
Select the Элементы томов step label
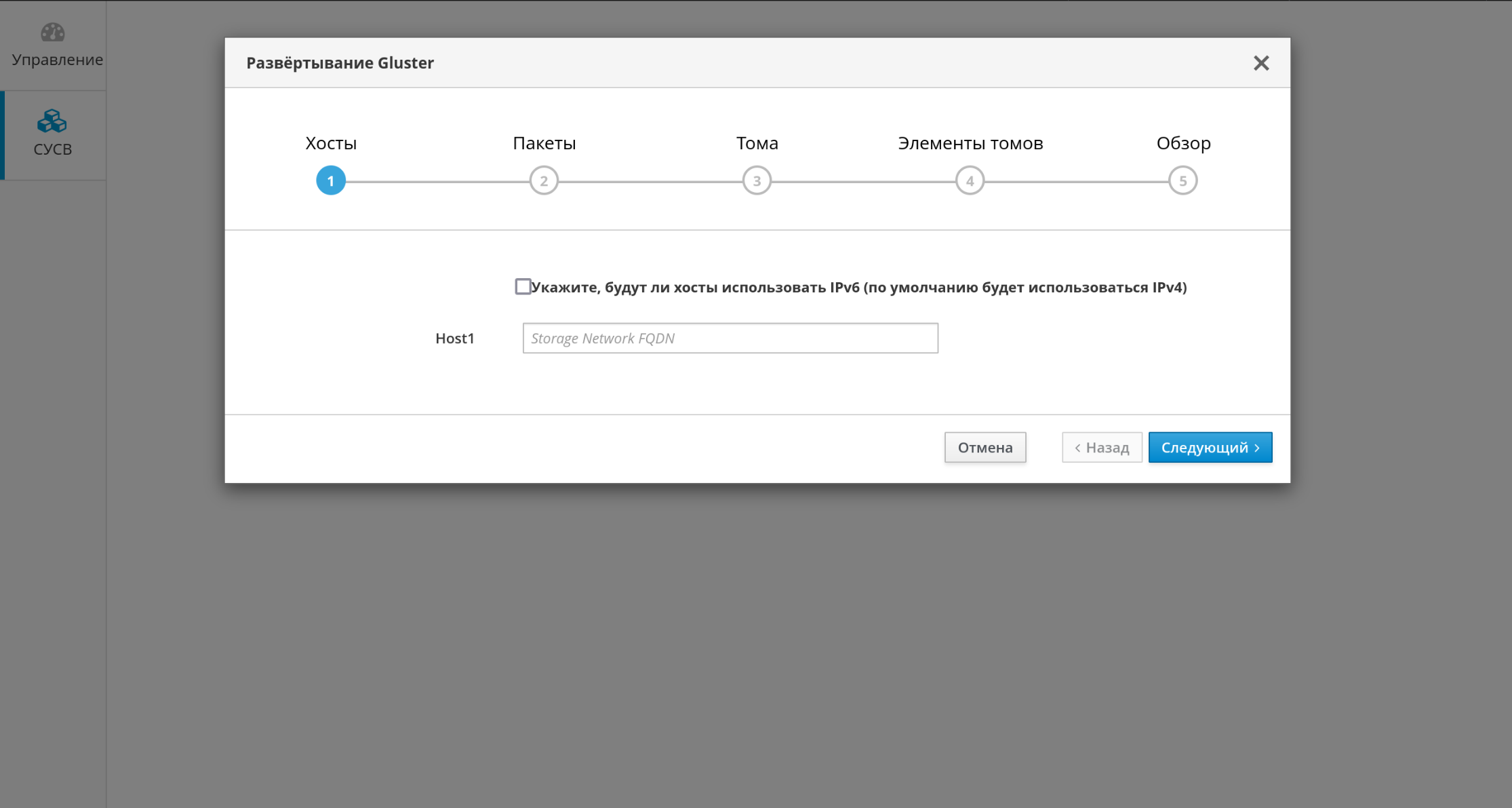(970, 143)
